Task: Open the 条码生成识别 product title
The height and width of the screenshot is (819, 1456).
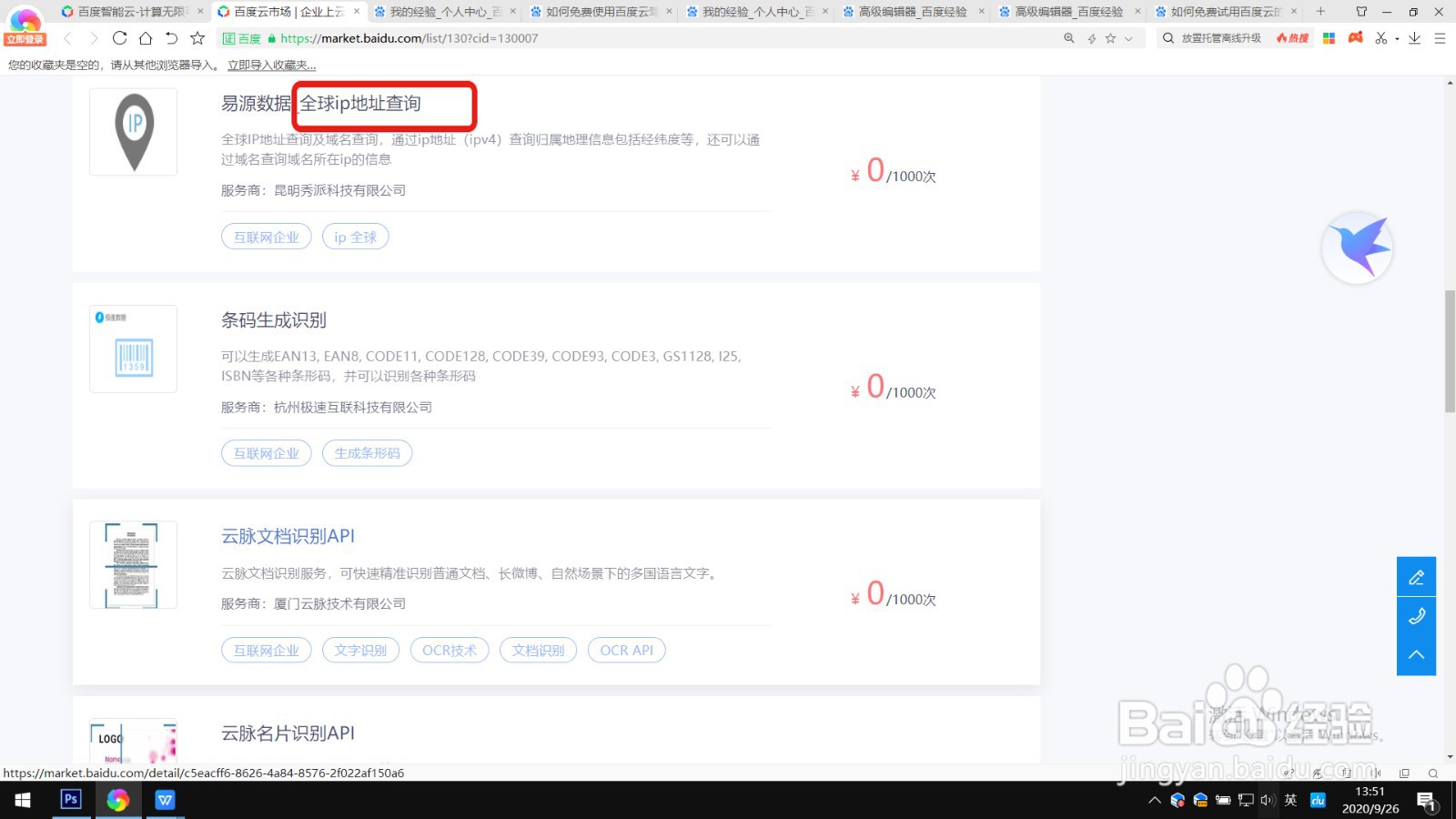Action: [274, 320]
